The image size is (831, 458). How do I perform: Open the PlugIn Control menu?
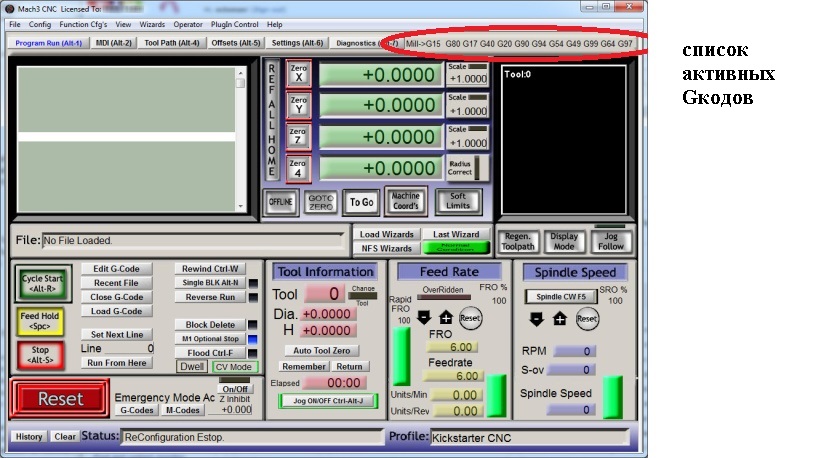pos(234,24)
